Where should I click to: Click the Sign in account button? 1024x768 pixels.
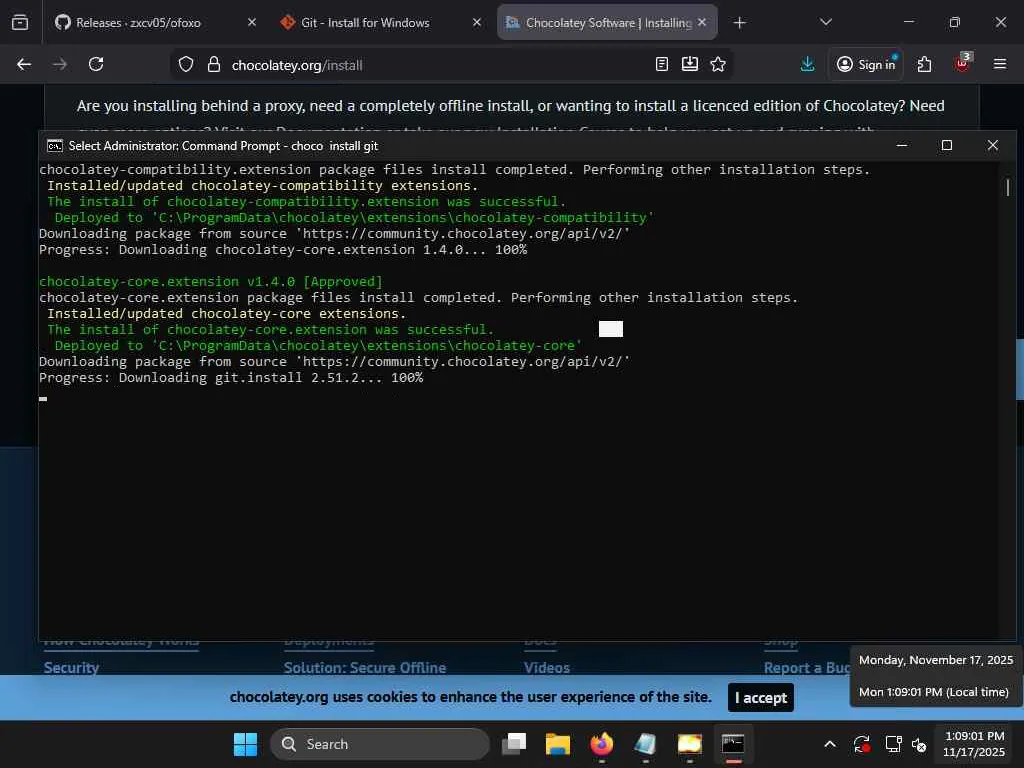point(866,64)
